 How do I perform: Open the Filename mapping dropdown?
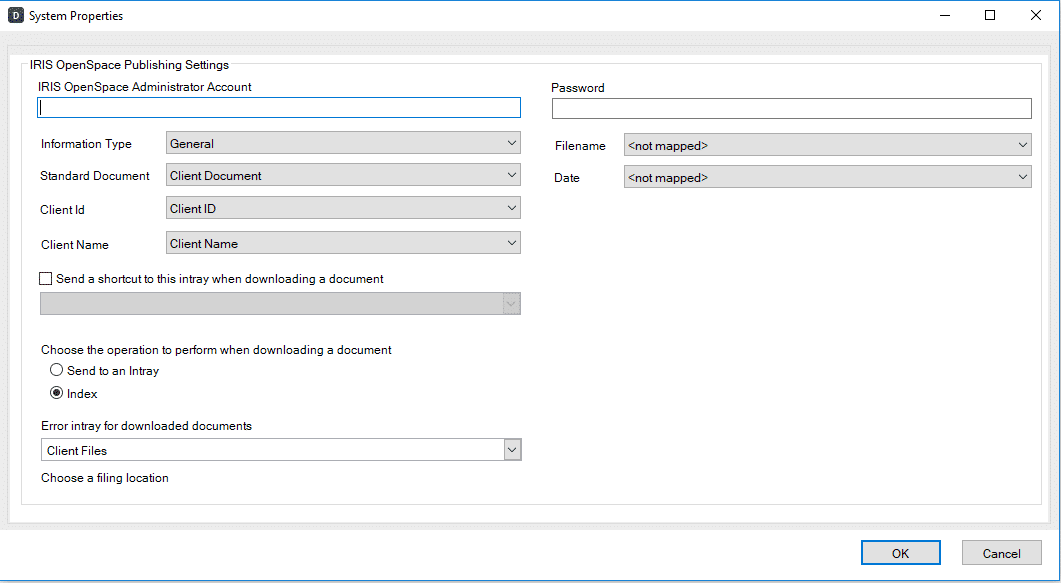tap(827, 146)
